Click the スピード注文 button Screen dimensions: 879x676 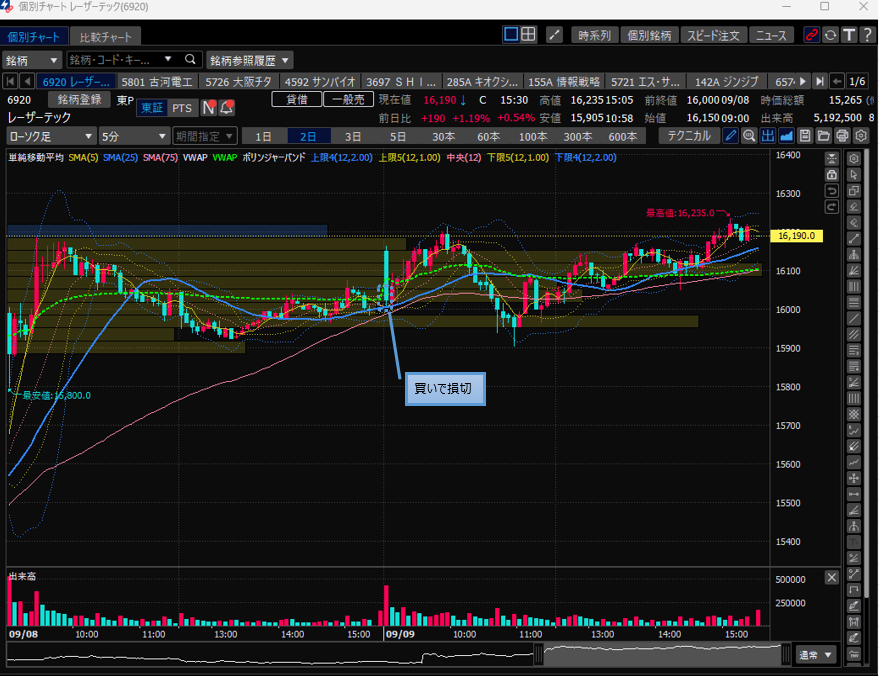(x=713, y=35)
